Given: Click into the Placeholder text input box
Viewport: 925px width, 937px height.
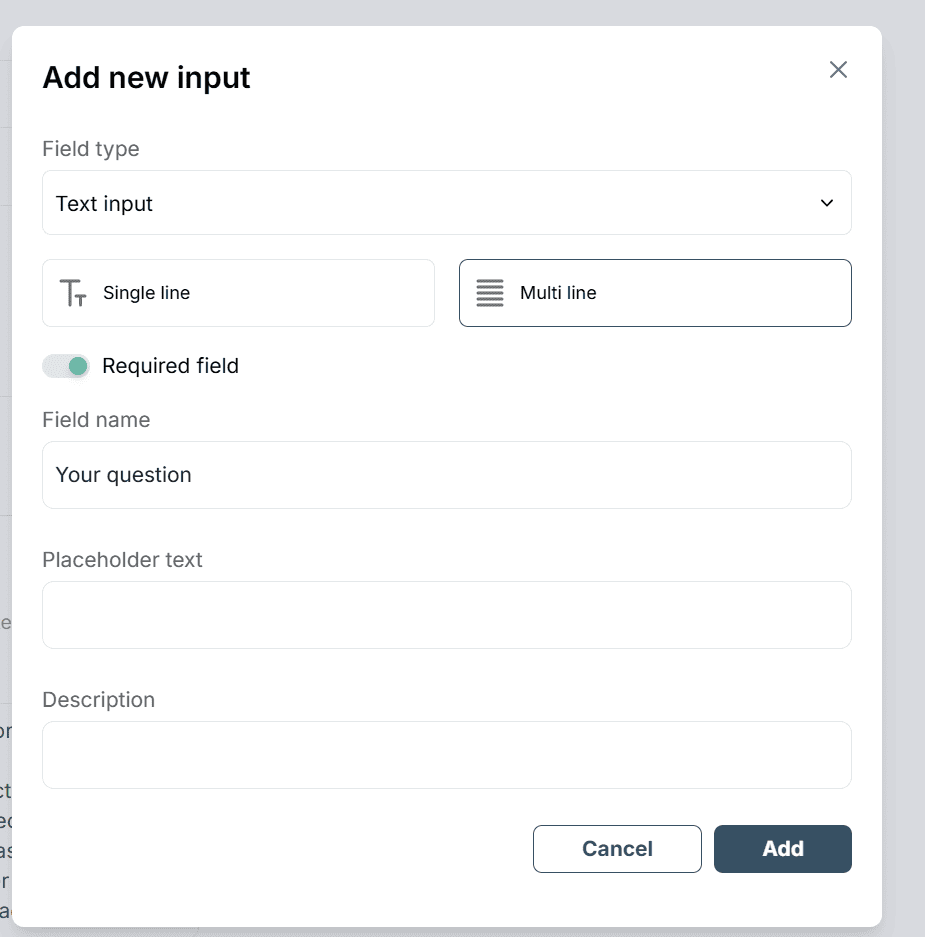Looking at the screenshot, I should click(447, 615).
